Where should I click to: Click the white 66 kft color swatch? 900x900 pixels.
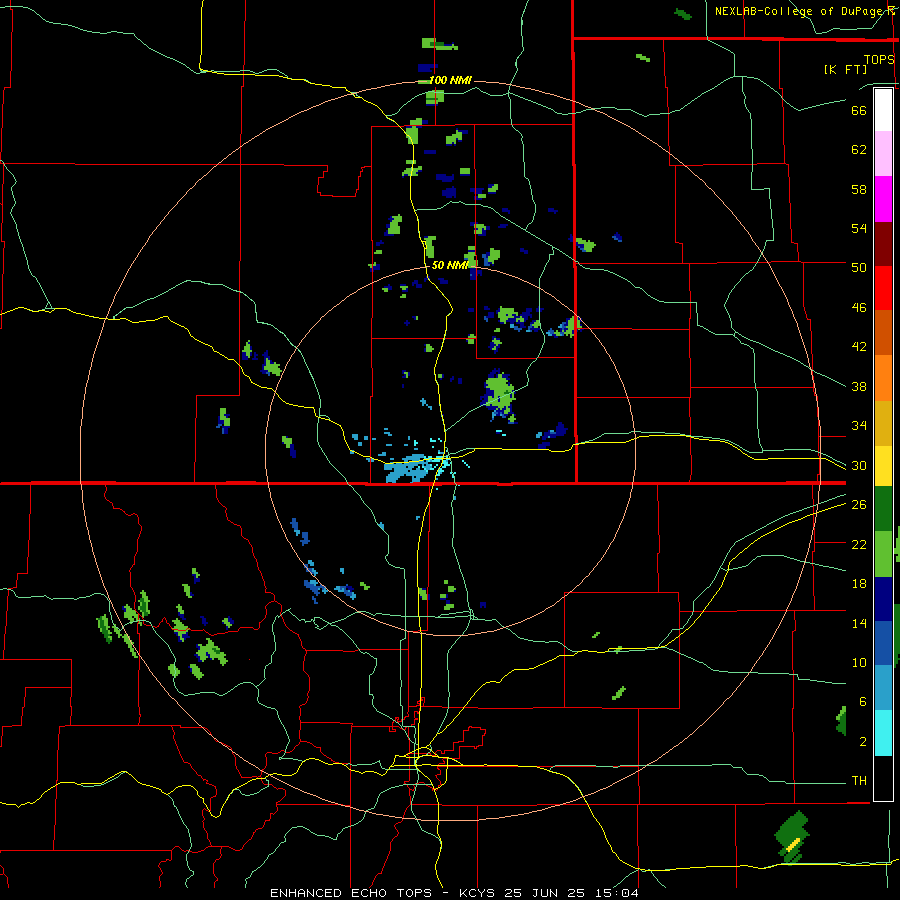click(883, 110)
